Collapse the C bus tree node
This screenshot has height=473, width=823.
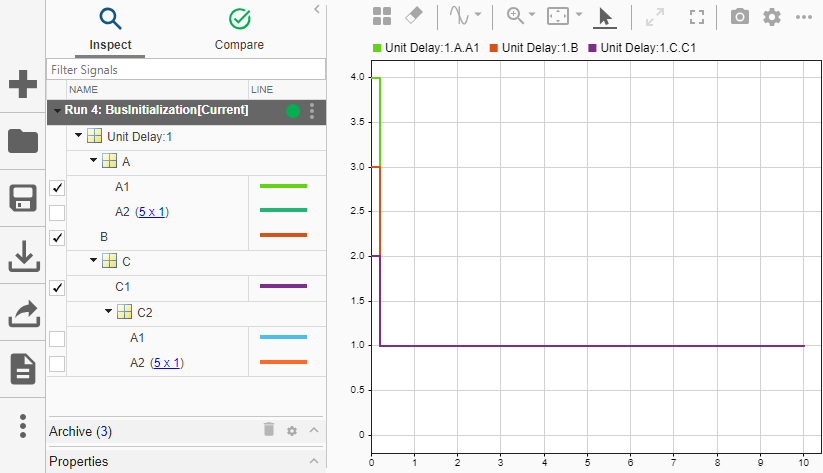coord(93,260)
